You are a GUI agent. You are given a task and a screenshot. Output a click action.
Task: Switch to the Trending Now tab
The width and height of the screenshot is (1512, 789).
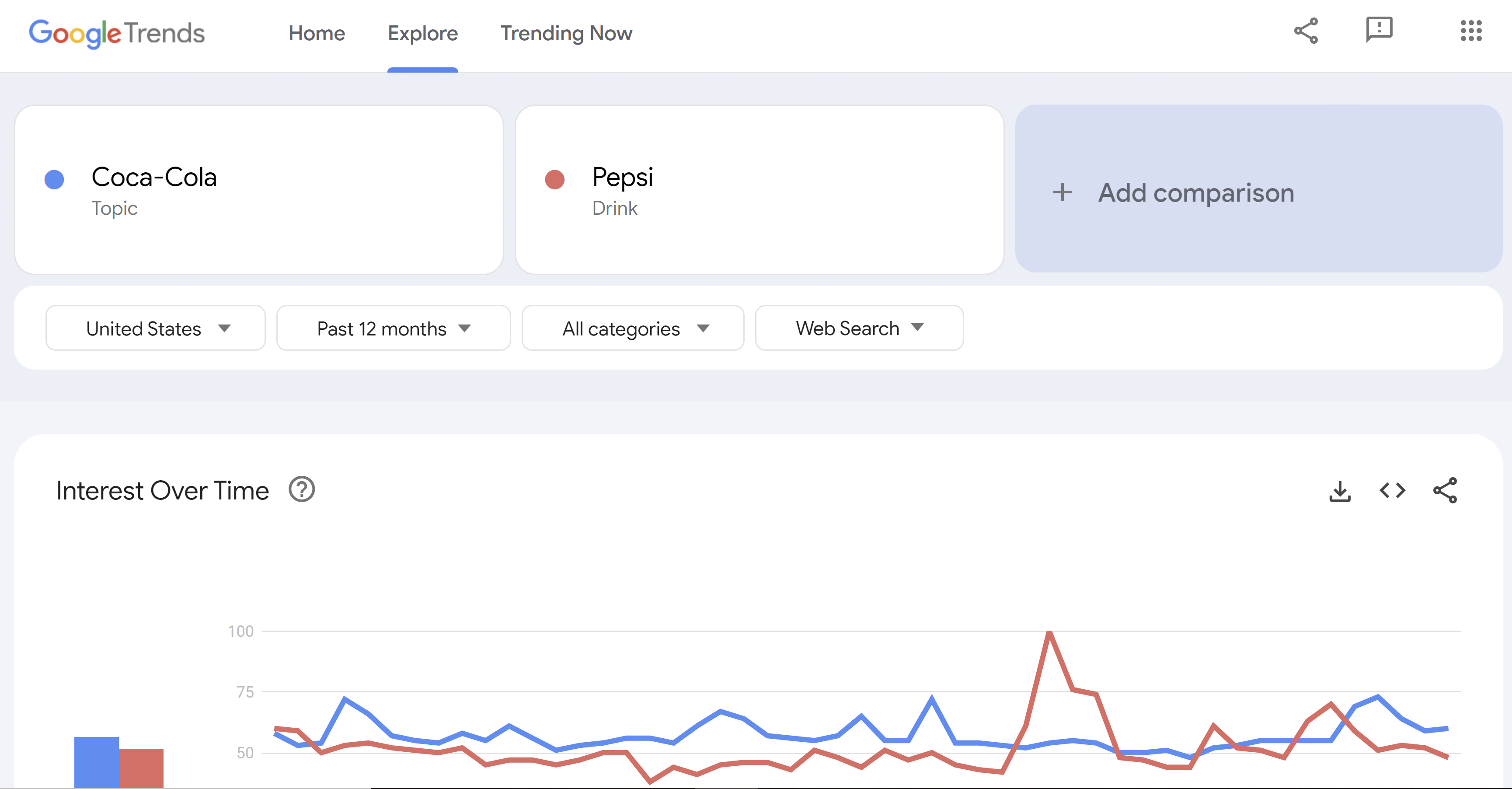[x=566, y=34]
